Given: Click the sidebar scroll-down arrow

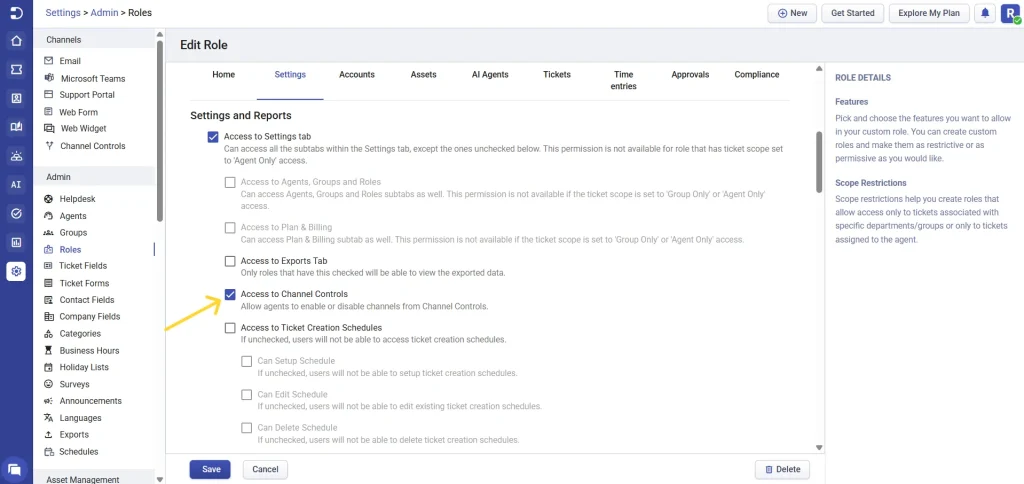Looking at the screenshot, I should tap(160, 479).
